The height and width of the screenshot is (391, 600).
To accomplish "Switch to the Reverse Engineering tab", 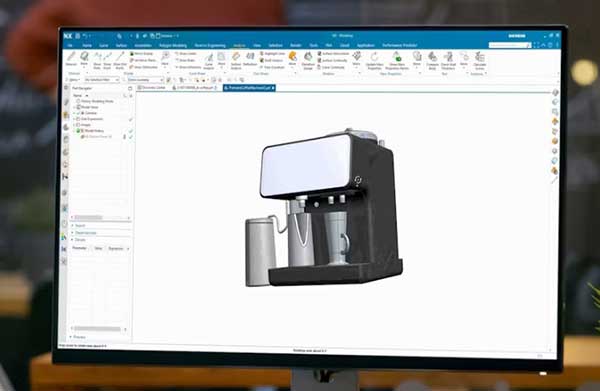I will point(210,46).
